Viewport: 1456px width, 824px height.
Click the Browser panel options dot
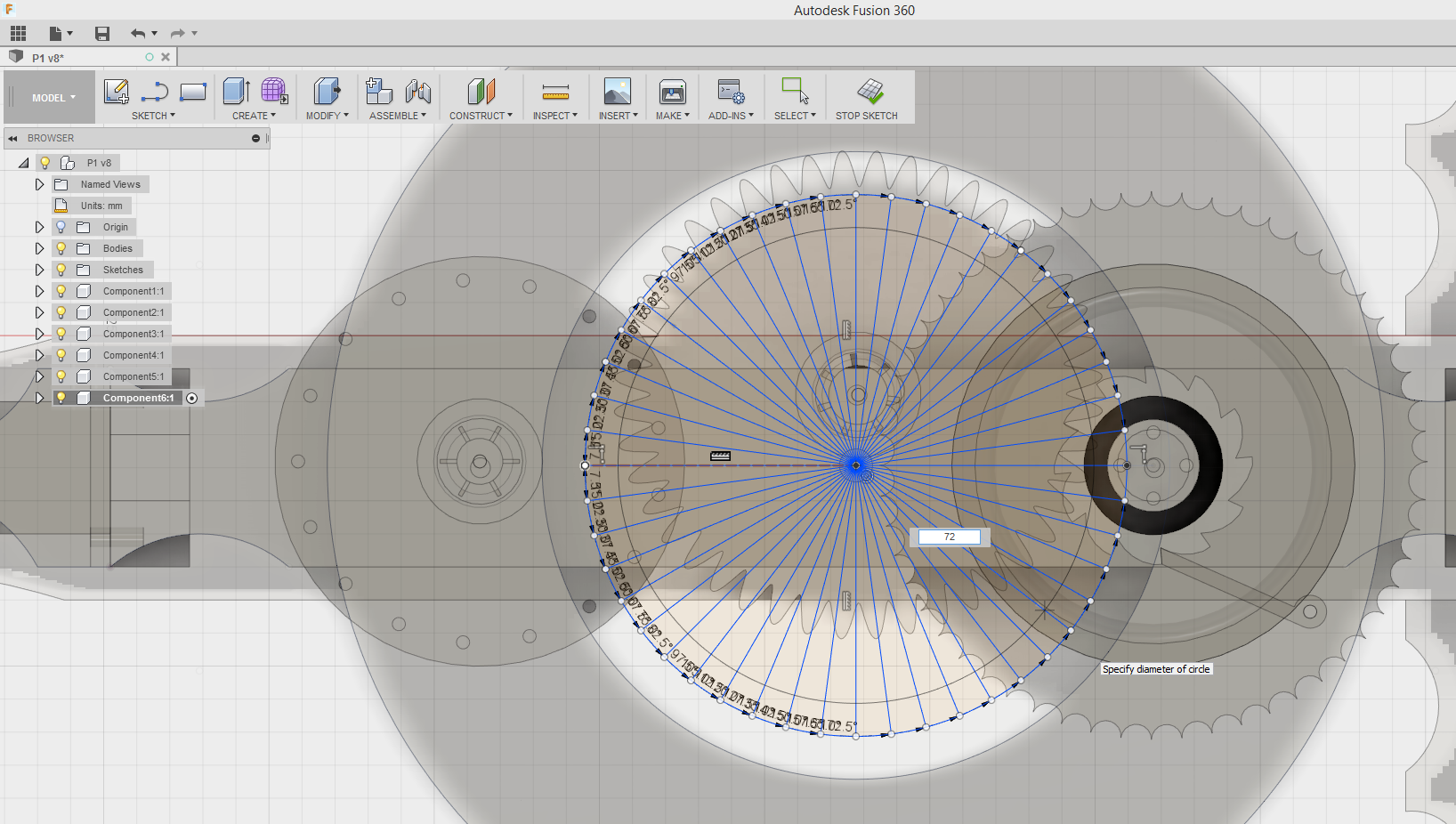[255, 139]
